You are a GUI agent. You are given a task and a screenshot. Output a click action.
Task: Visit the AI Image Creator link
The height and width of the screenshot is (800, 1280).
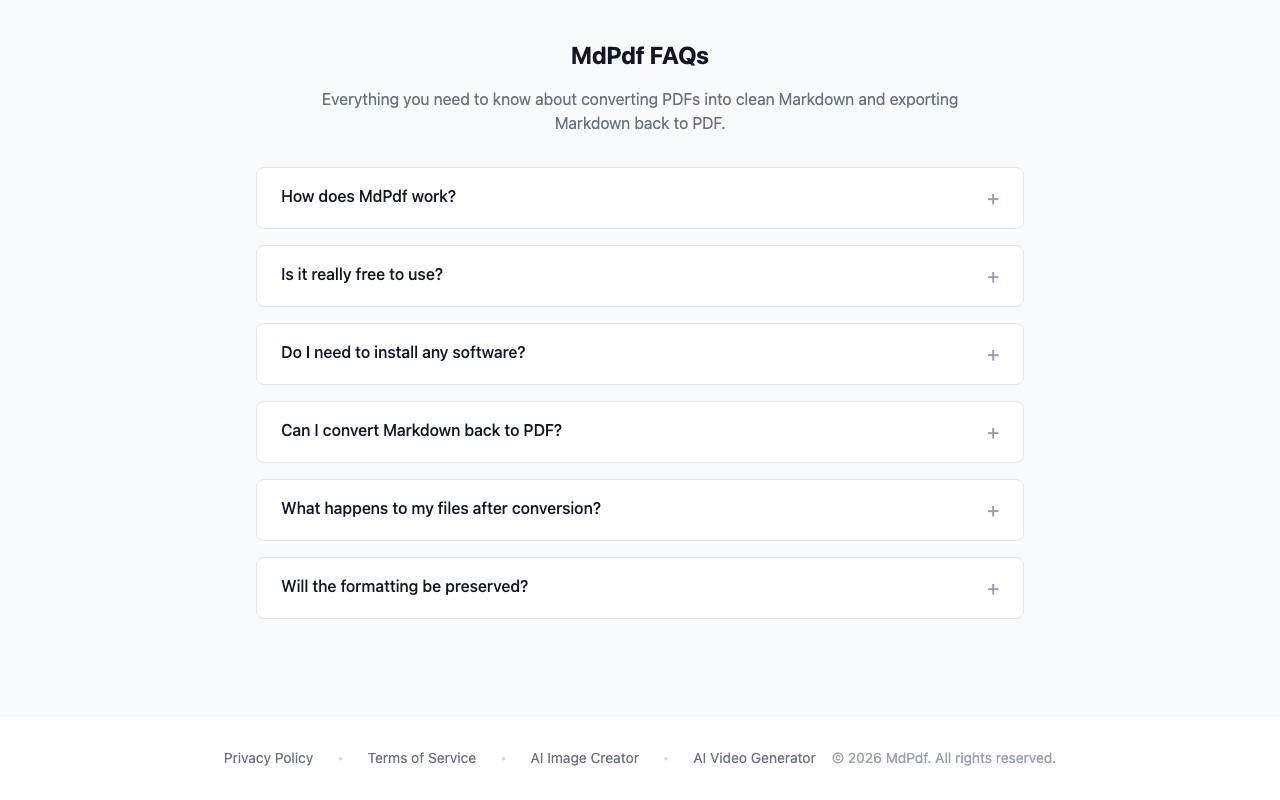pos(585,758)
